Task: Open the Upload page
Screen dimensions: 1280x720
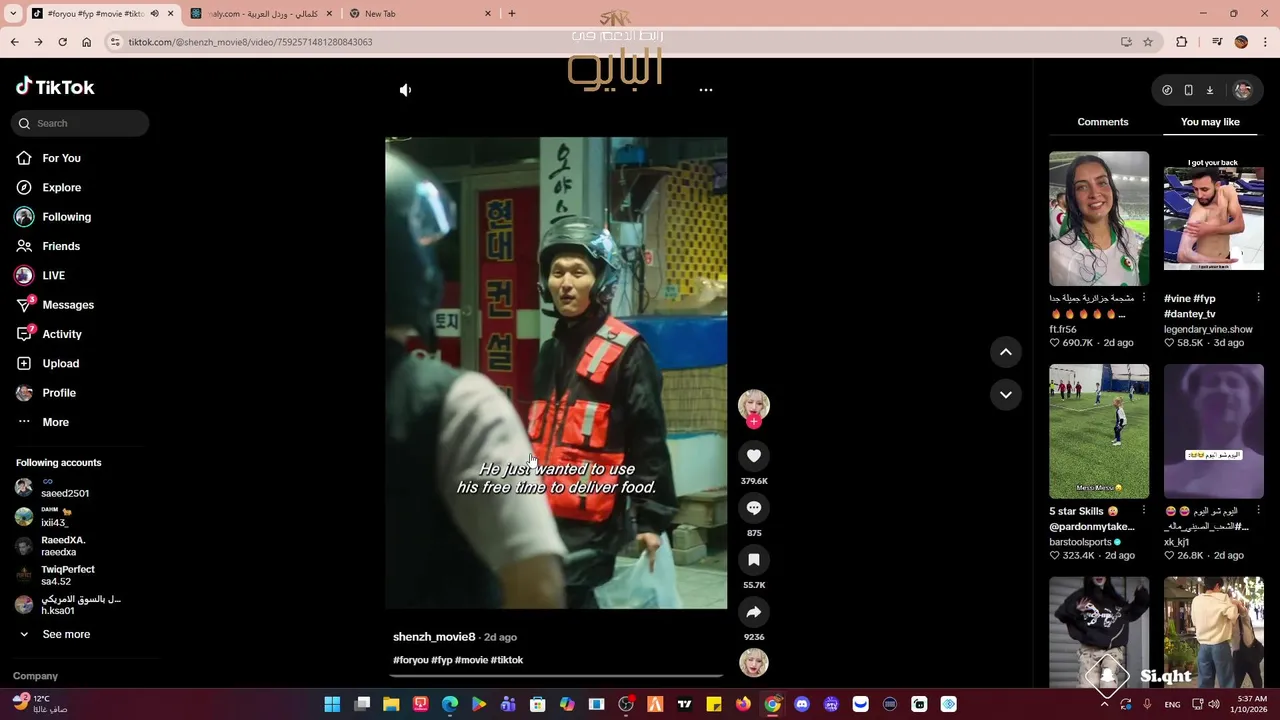Action: tap(60, 363)
